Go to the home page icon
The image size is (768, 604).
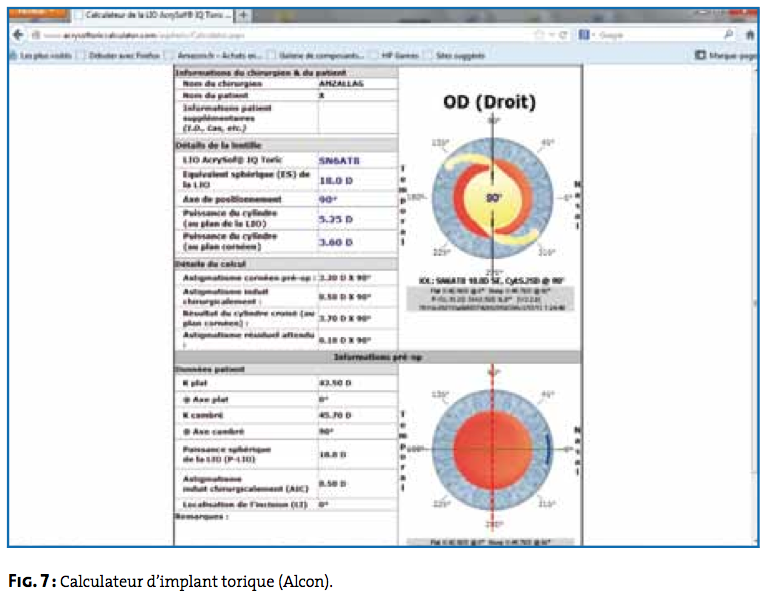[750, 35]
